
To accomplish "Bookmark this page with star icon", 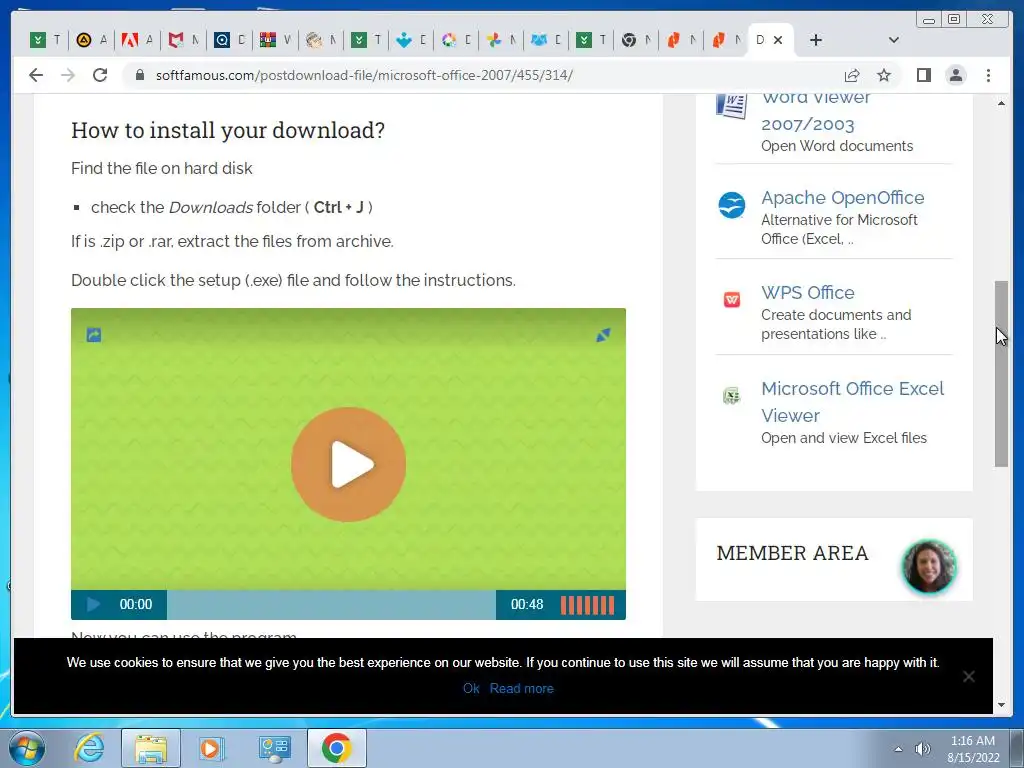I will point(884,75).
